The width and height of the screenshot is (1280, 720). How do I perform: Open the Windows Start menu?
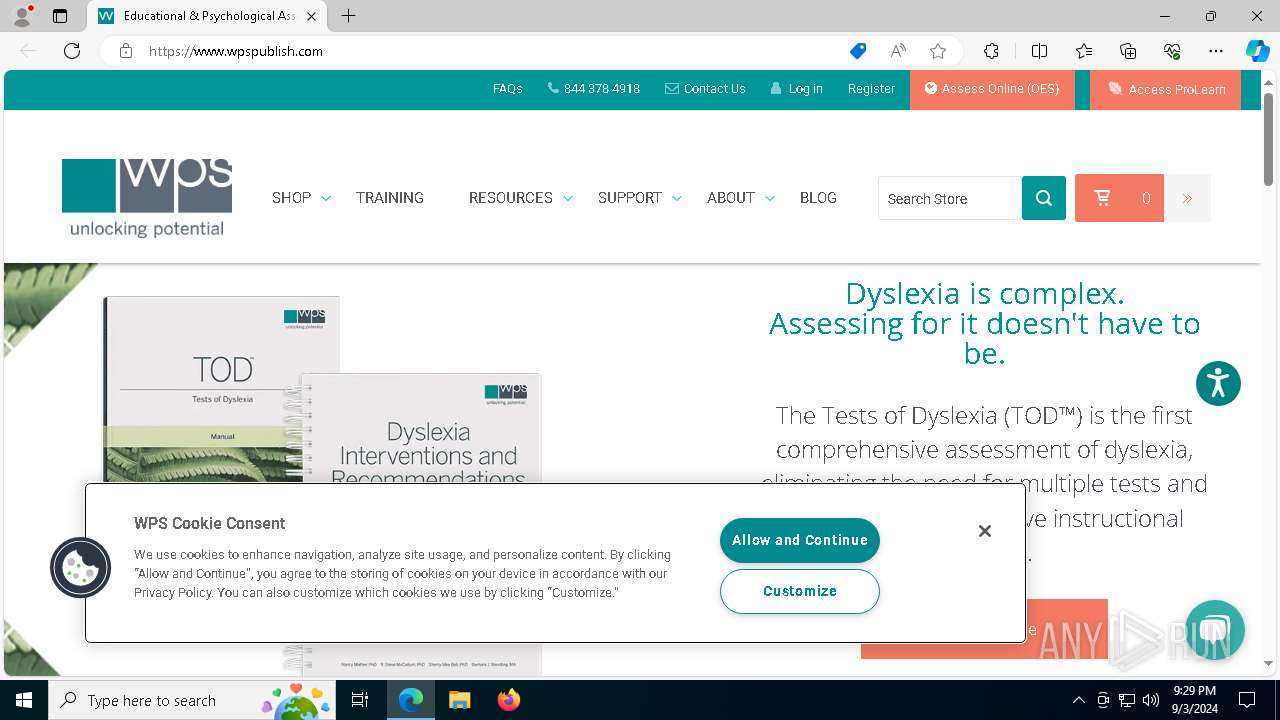(x=24, y=700)
